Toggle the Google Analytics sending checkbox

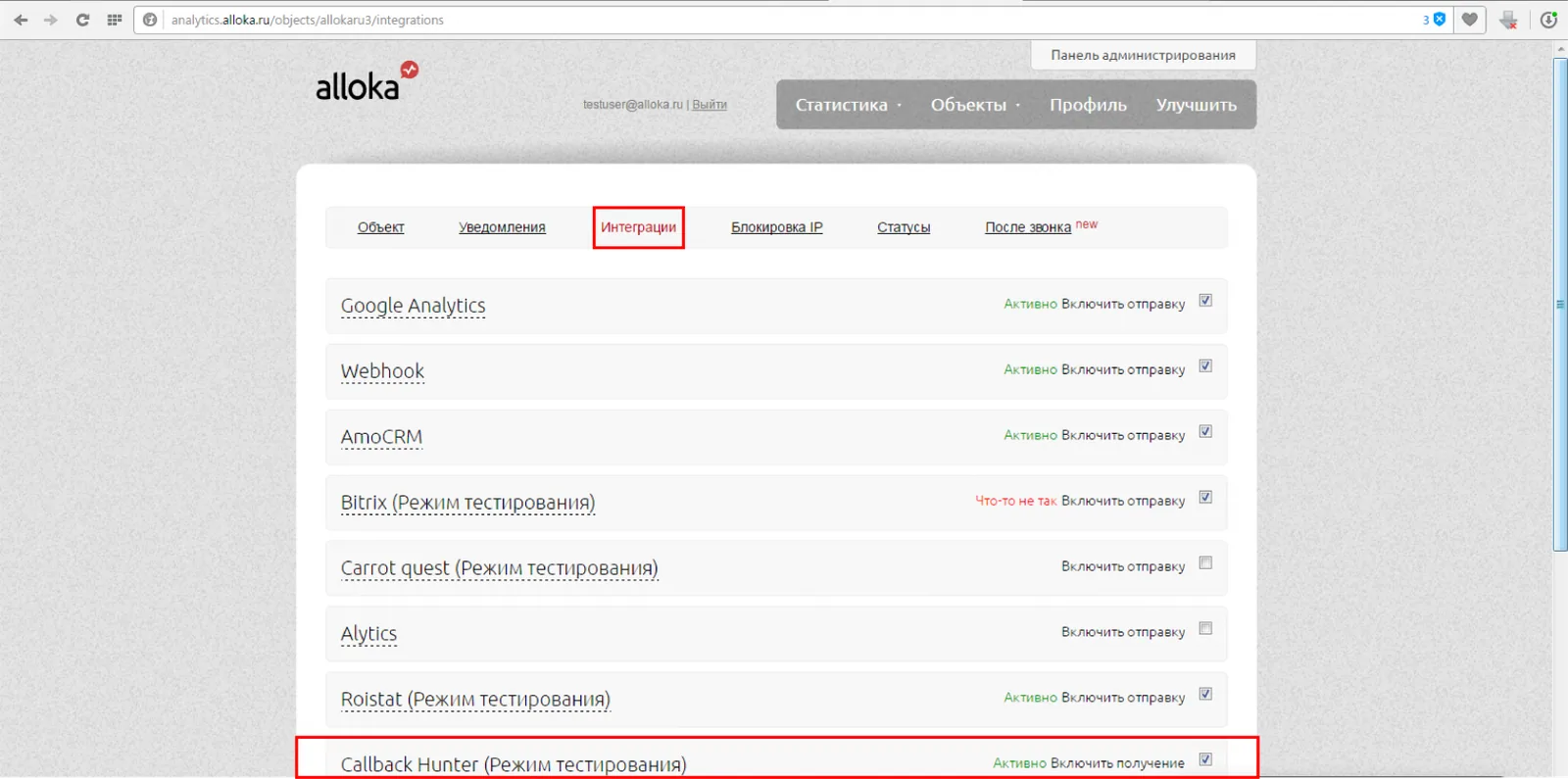tap(1205, 301)
